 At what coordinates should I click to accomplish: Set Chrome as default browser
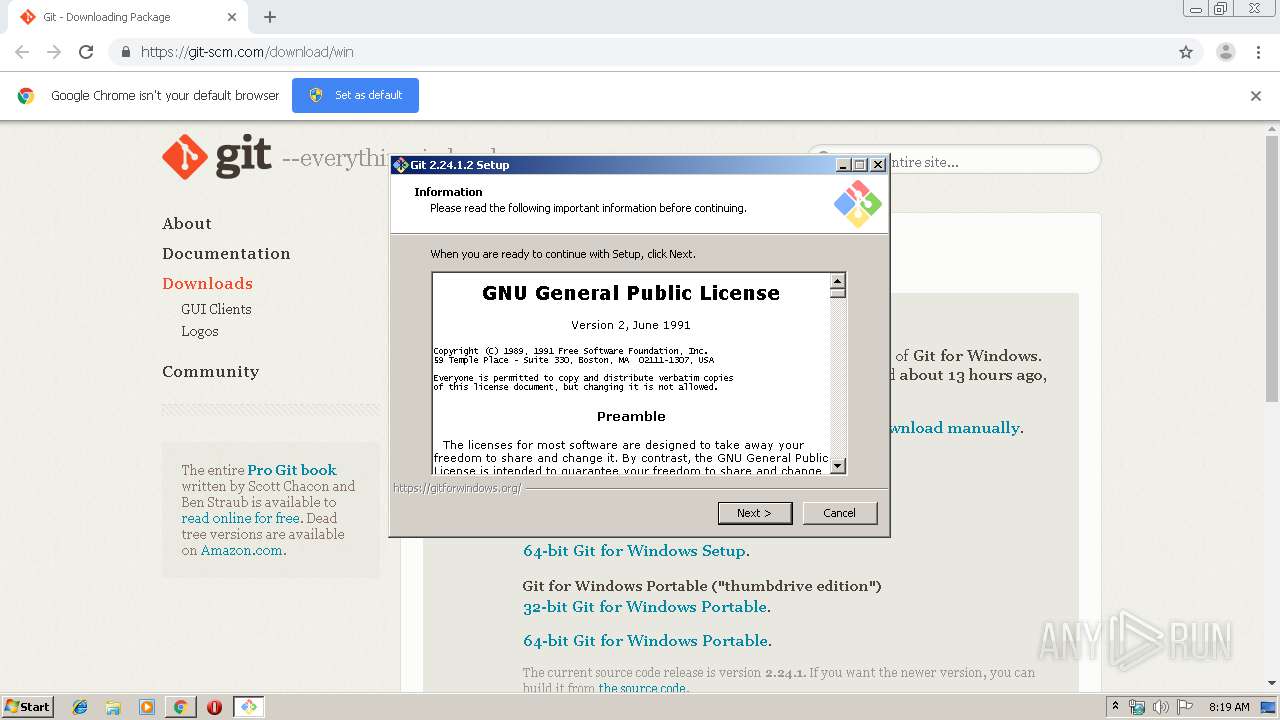[x=355, y=95]
